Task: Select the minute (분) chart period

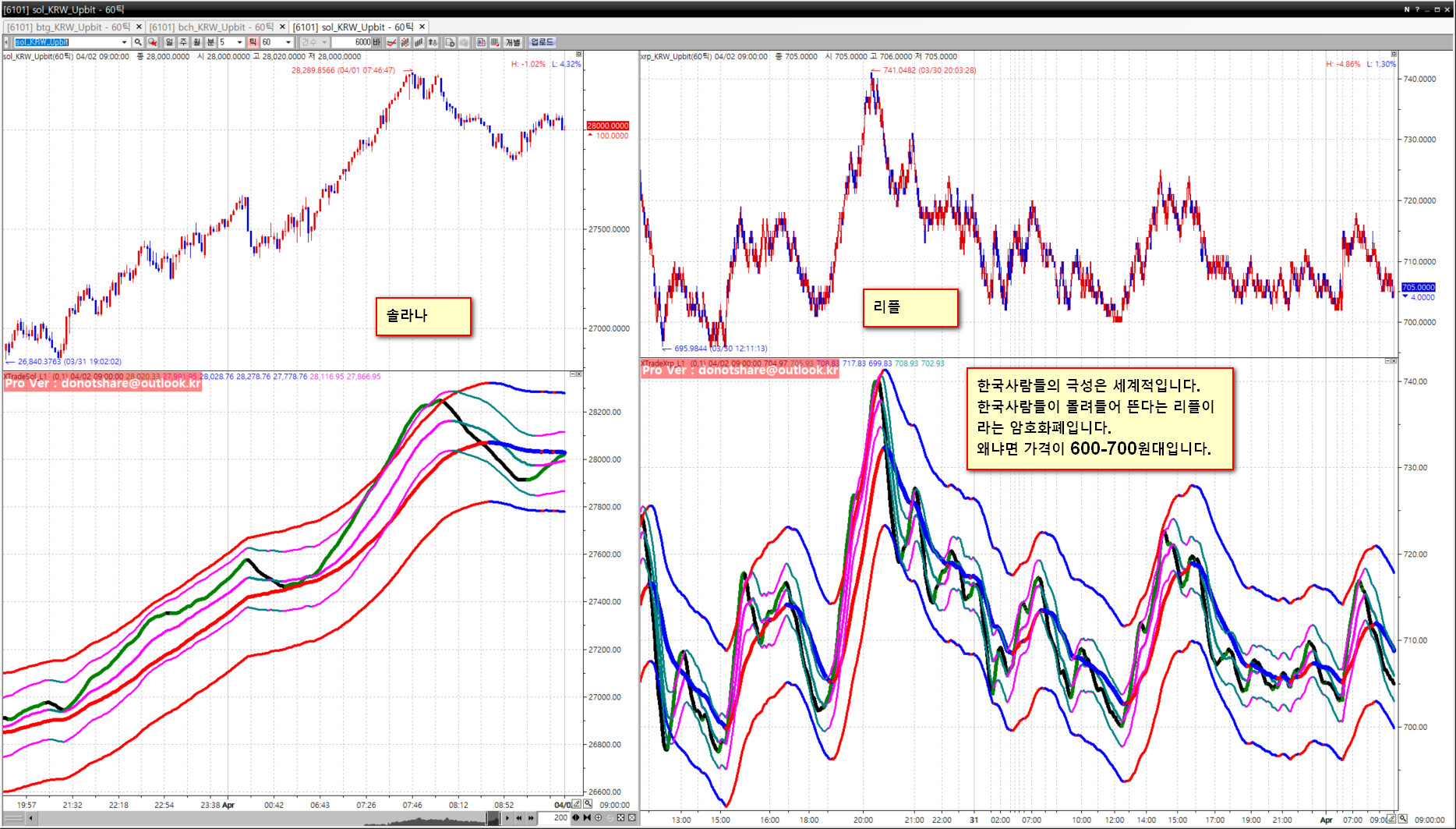Action: [210, 42]
